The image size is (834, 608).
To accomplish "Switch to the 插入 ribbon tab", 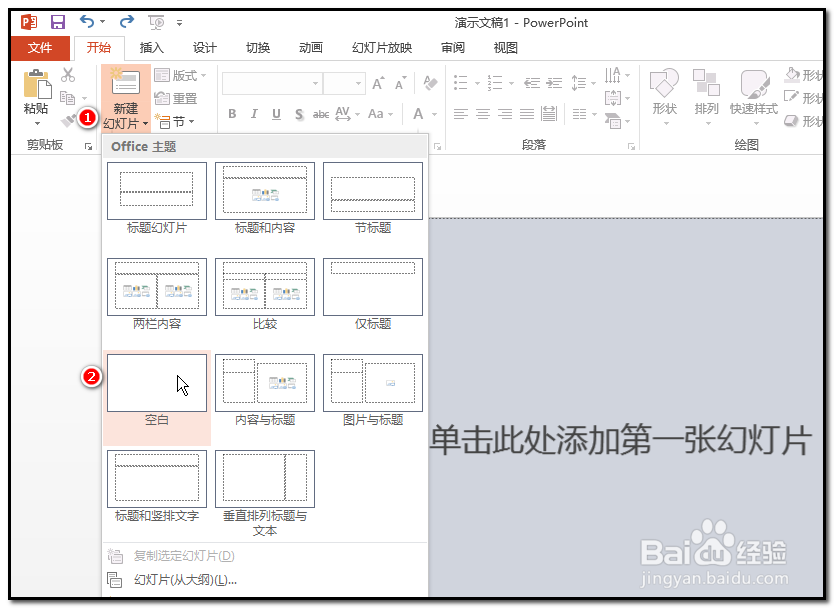I will 152,48.
